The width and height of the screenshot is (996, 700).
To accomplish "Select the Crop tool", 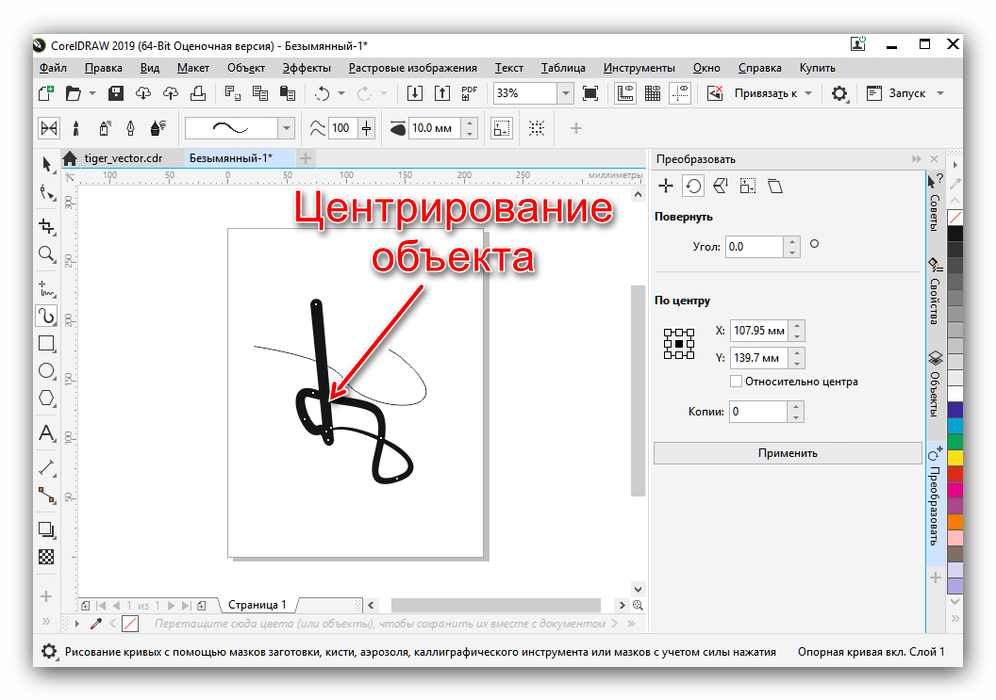I will tap(46, 227).
